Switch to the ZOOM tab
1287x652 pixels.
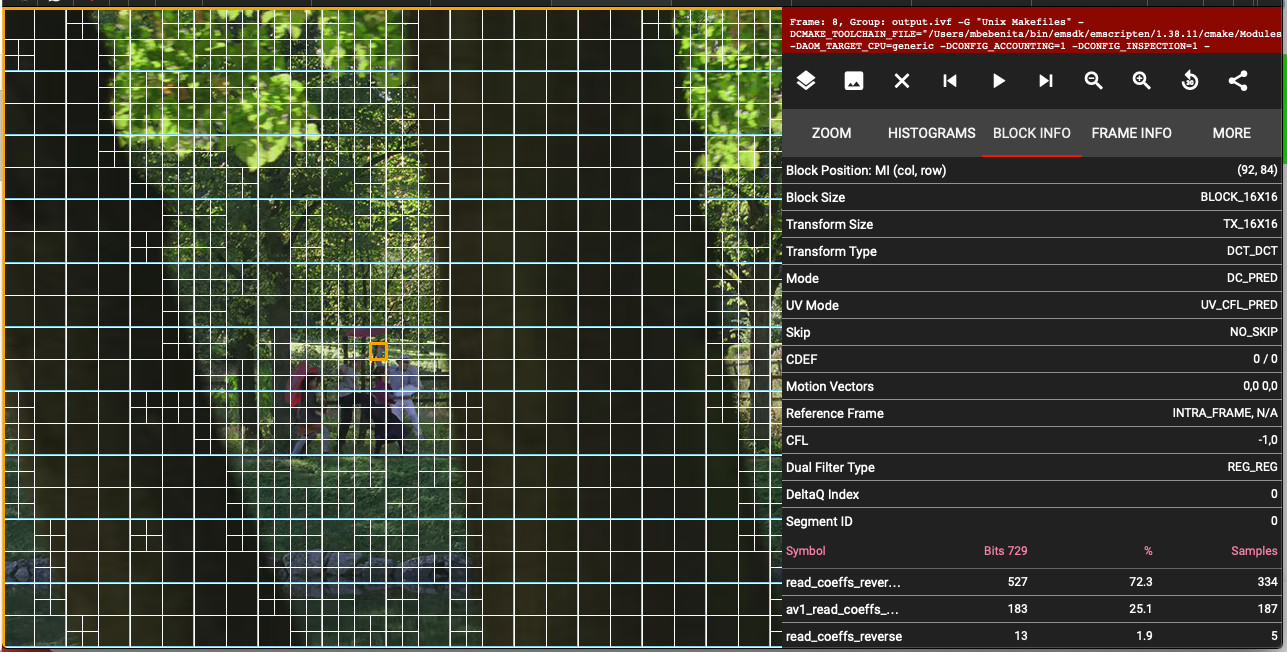coord(832,133)
